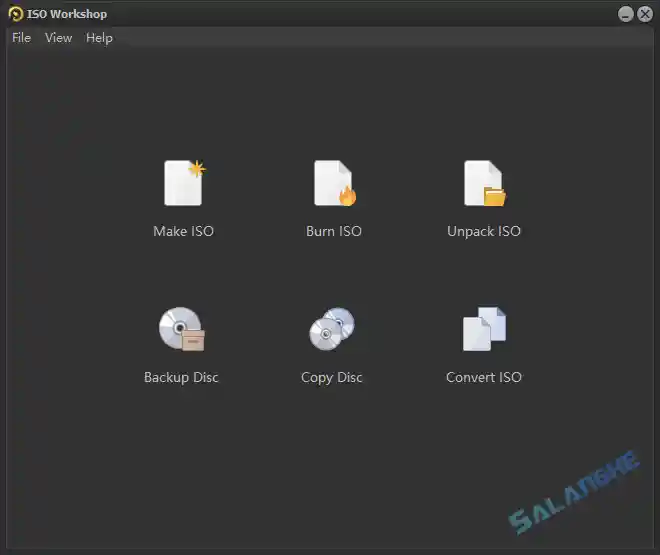Open the Make ISO tool icon

[184, 183]
